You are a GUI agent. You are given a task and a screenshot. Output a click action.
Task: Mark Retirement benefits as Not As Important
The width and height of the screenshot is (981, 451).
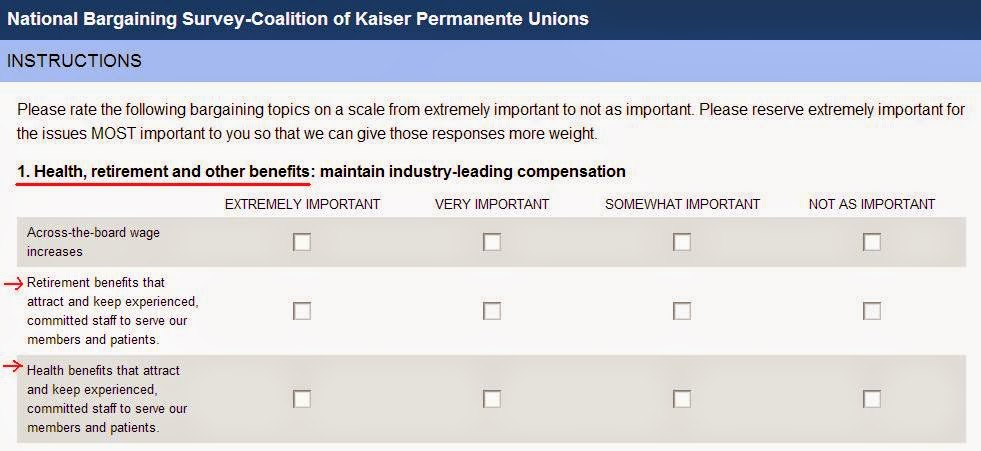(872, 311)
